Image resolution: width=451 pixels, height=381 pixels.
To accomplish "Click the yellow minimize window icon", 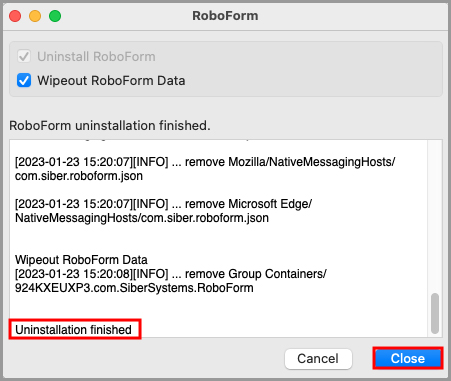I will coord(35,16).
